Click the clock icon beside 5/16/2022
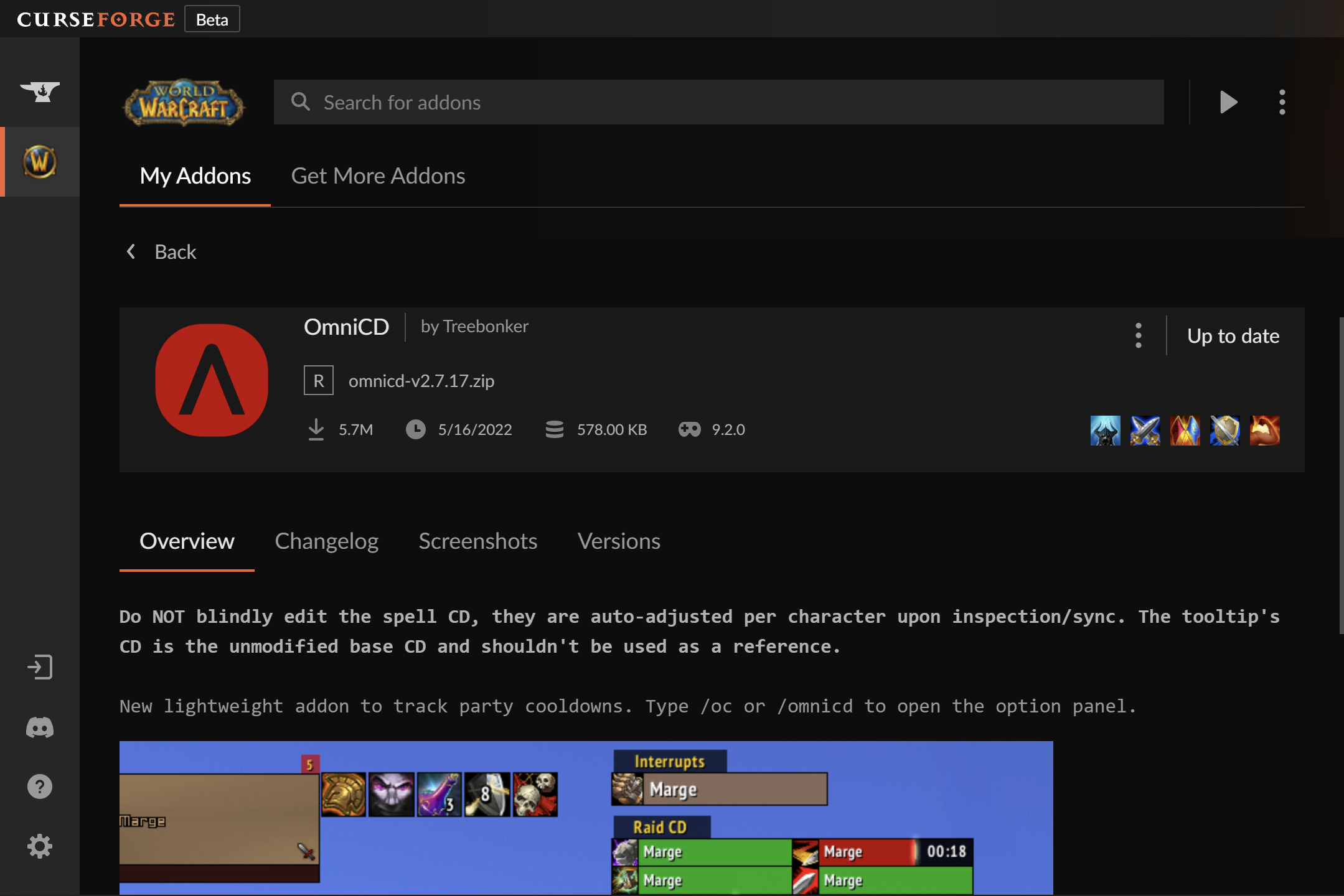Image resolution: width=1344 pixels, height=896 pixels. (x=416, y=429)
